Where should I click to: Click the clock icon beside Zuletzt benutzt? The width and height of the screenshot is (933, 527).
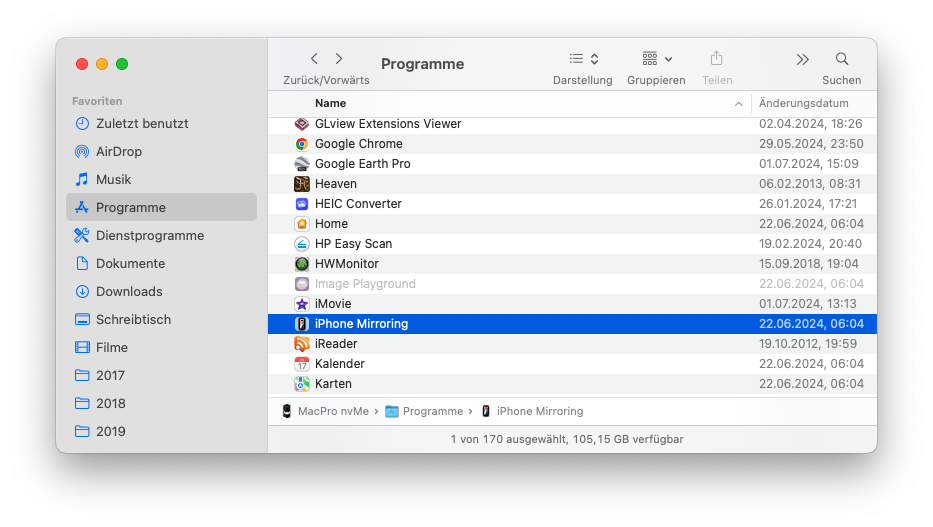[82, 124]
